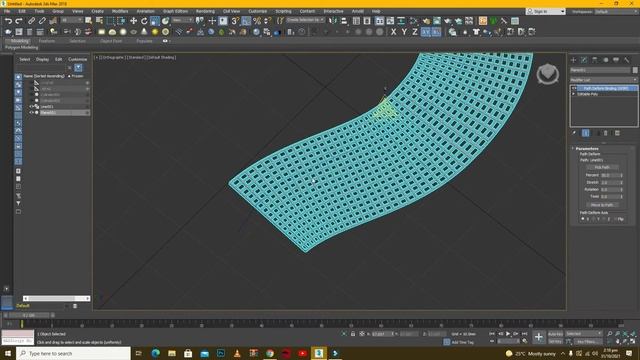This screenshot has width=640, height=360.
Task: Open the key filter Selected dropdown
Action: click(584, 334)
